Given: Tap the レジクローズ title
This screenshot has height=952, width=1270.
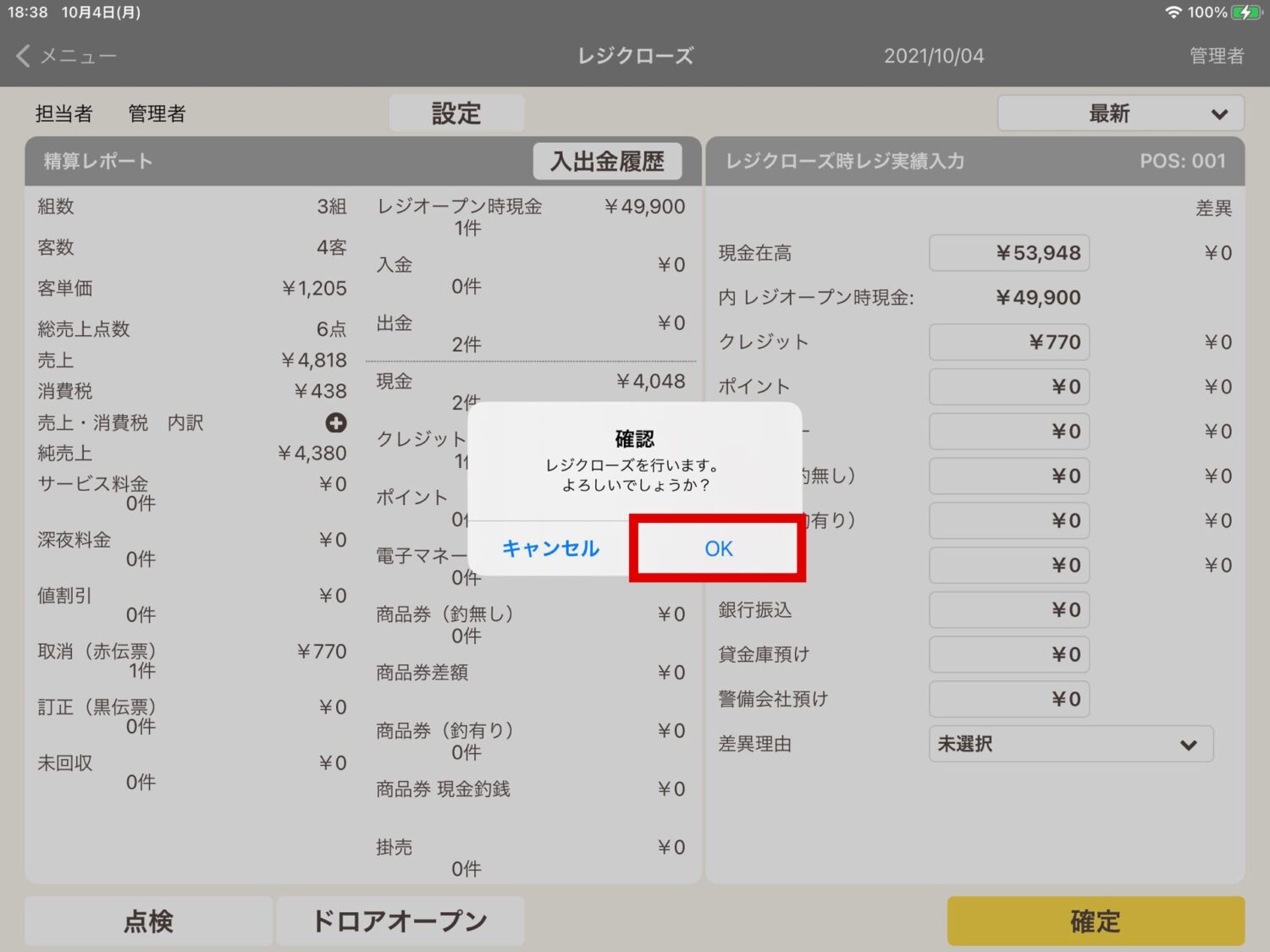Looking at the screenshot, I should 635,56.
